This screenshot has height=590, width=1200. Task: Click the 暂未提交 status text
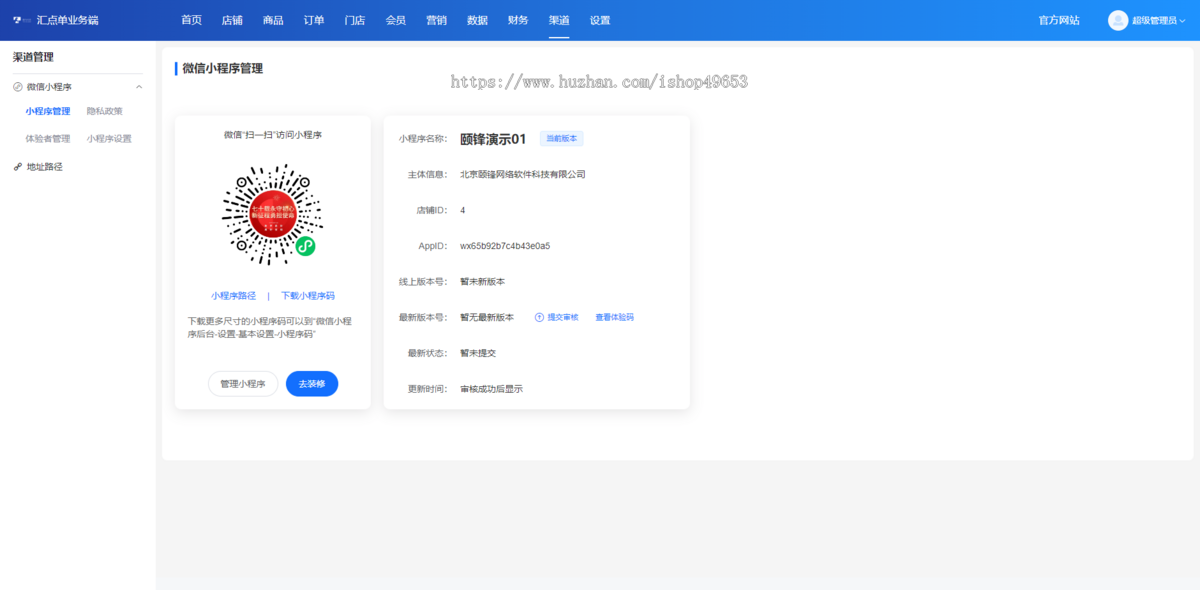click(x=478, y=353)
